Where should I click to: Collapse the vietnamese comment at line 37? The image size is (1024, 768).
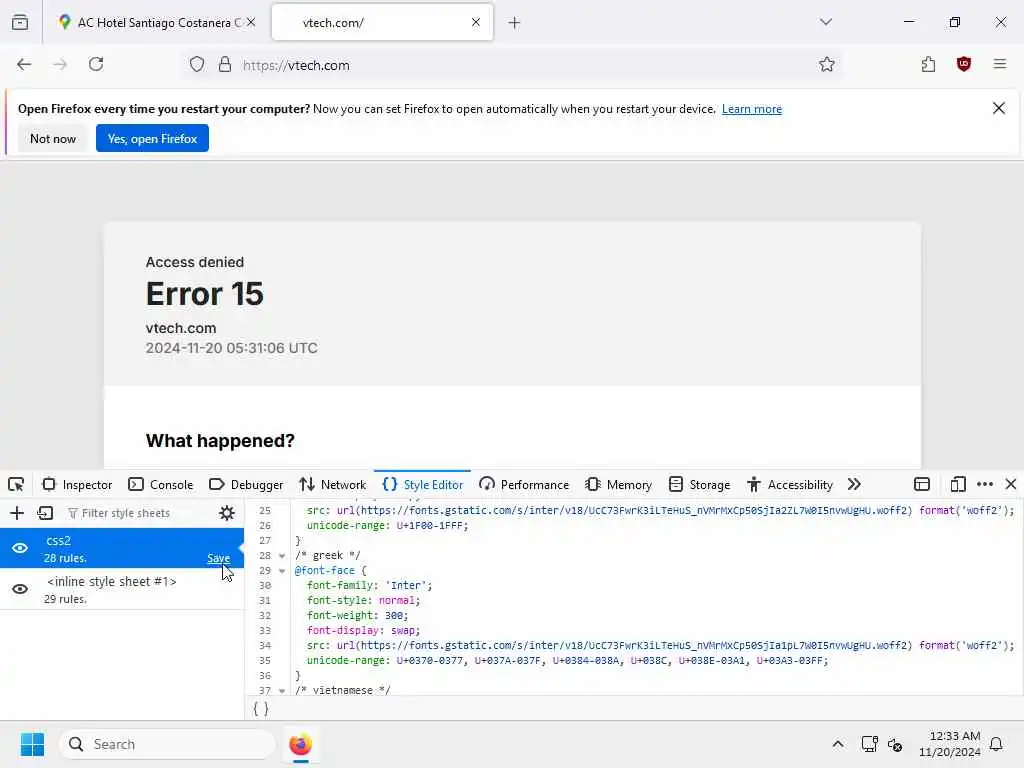pyautogui.click(x=282, y=690)
